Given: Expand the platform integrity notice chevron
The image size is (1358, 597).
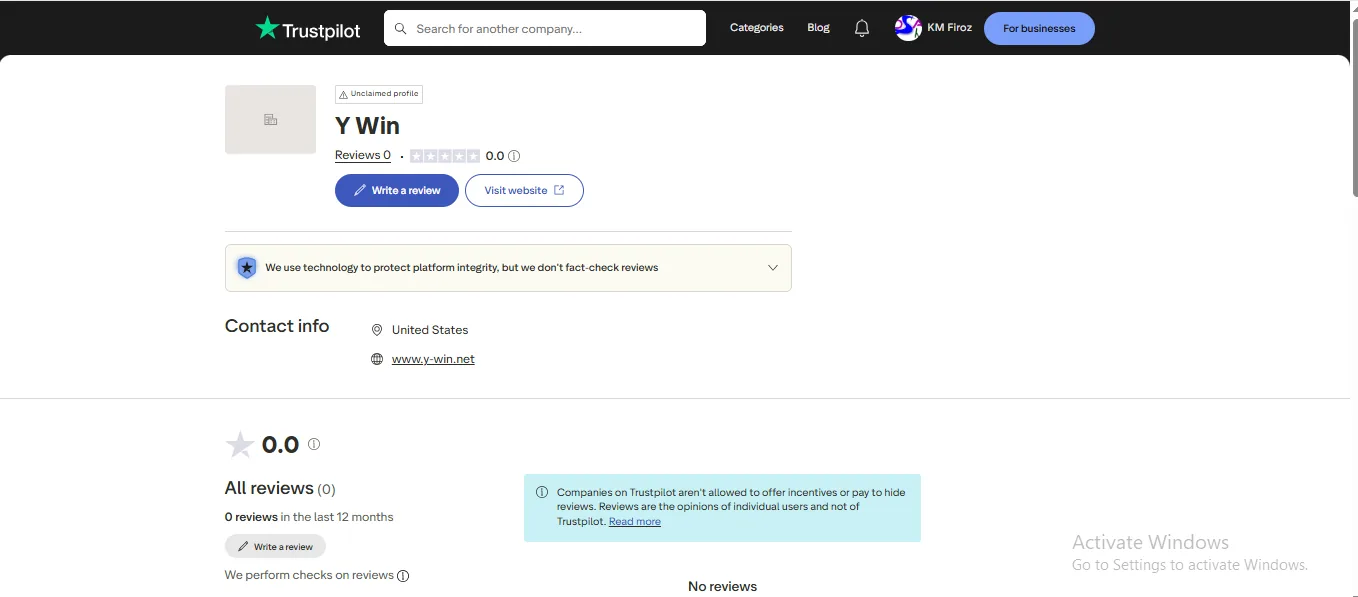Looking at the screenshot, I should (x=772, y=268).
